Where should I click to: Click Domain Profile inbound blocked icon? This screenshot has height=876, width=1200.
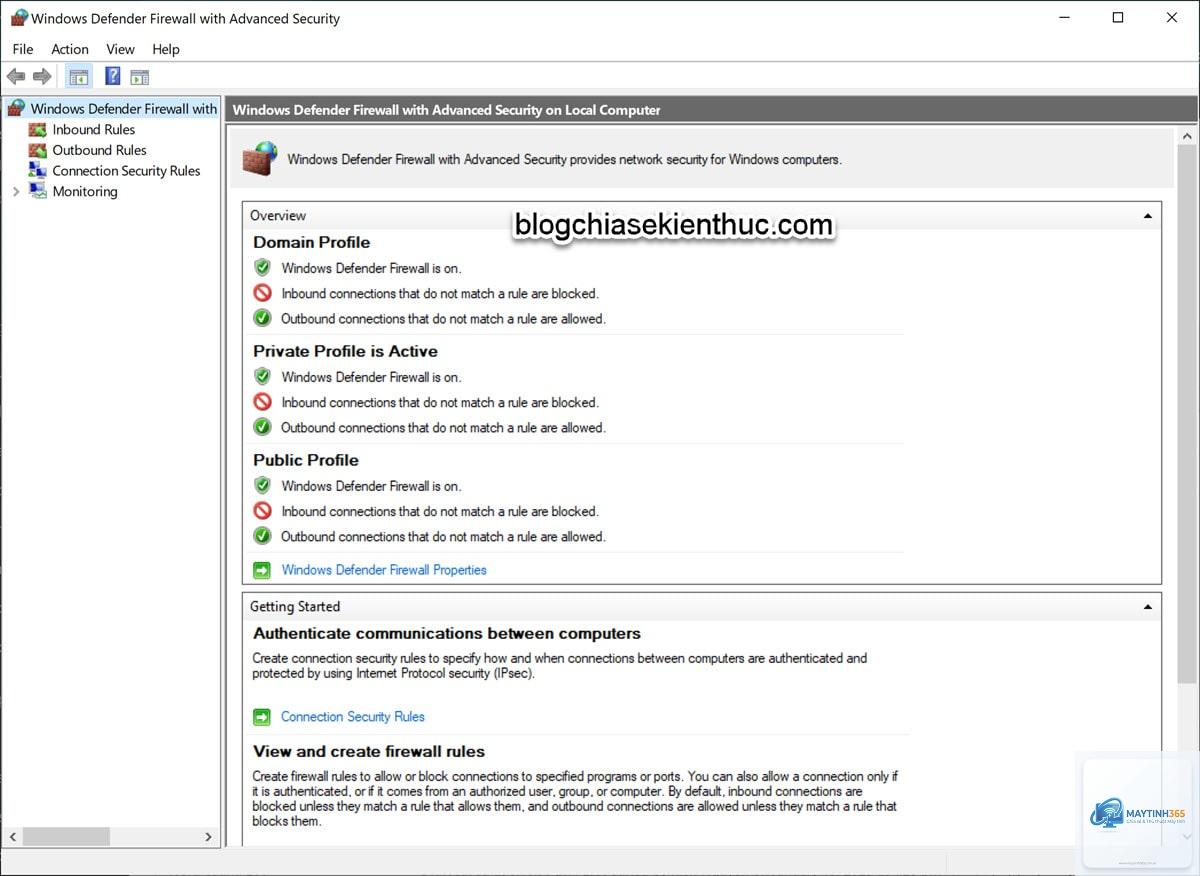coord(262,293)
